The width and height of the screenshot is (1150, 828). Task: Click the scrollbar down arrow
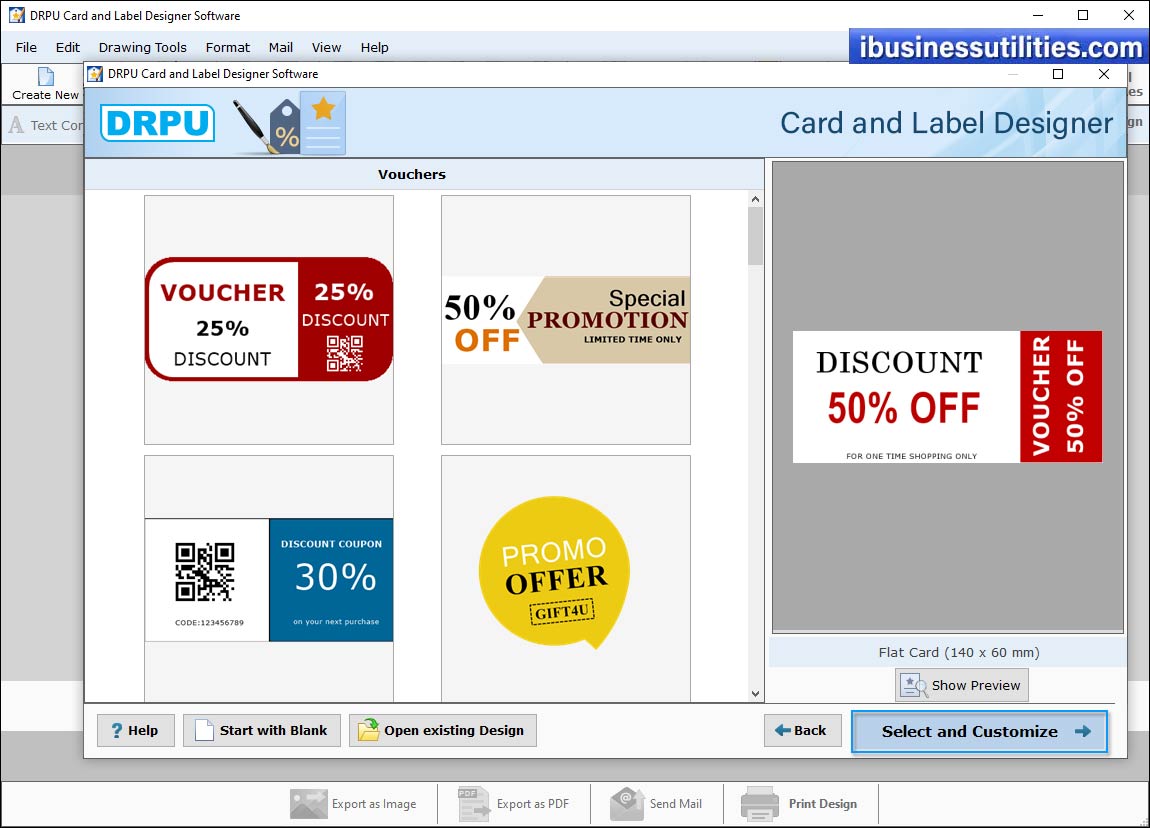coord(756,692)
